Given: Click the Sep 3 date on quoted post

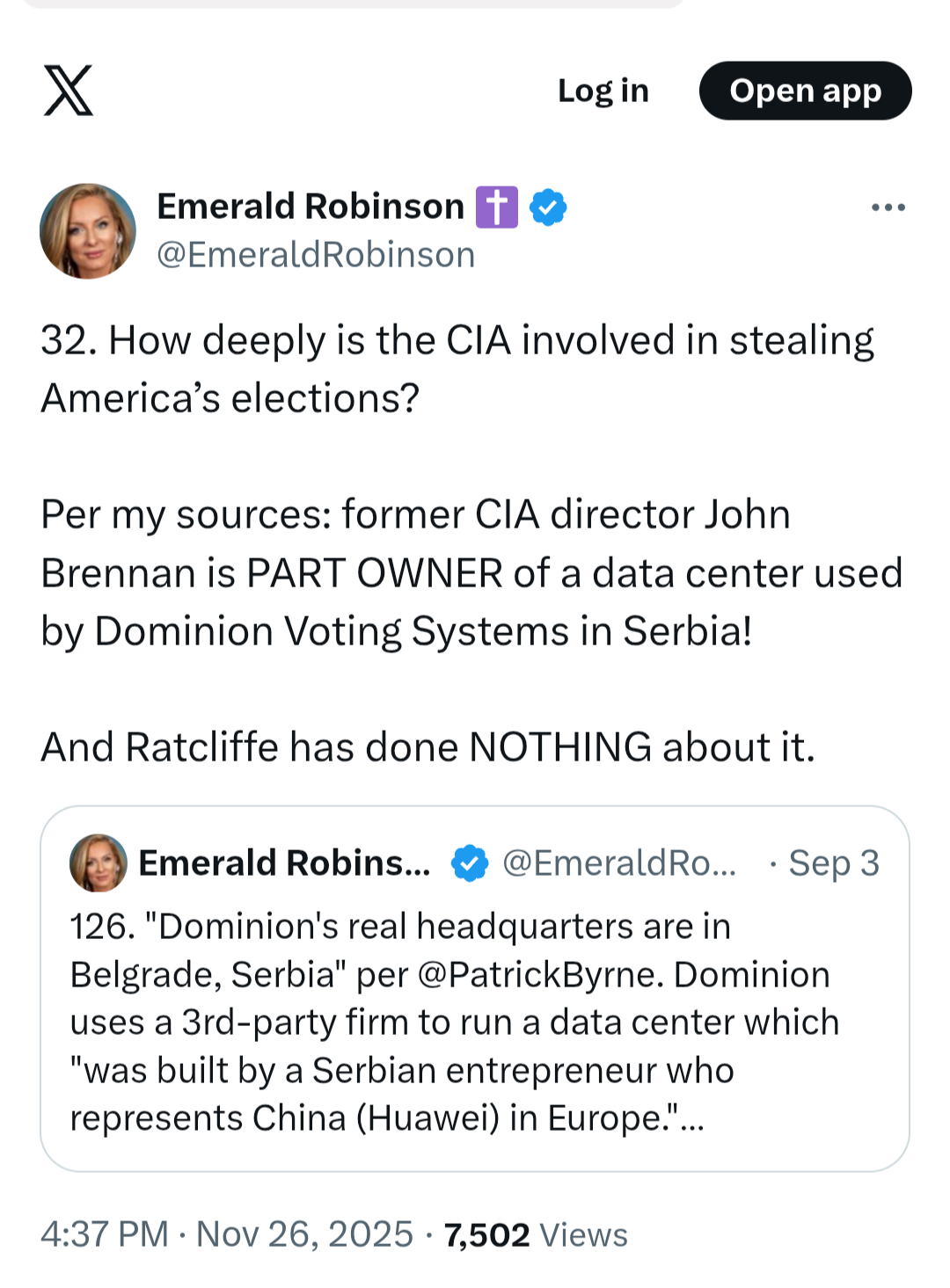Looking at the screenshot, I should pos(833,863).
